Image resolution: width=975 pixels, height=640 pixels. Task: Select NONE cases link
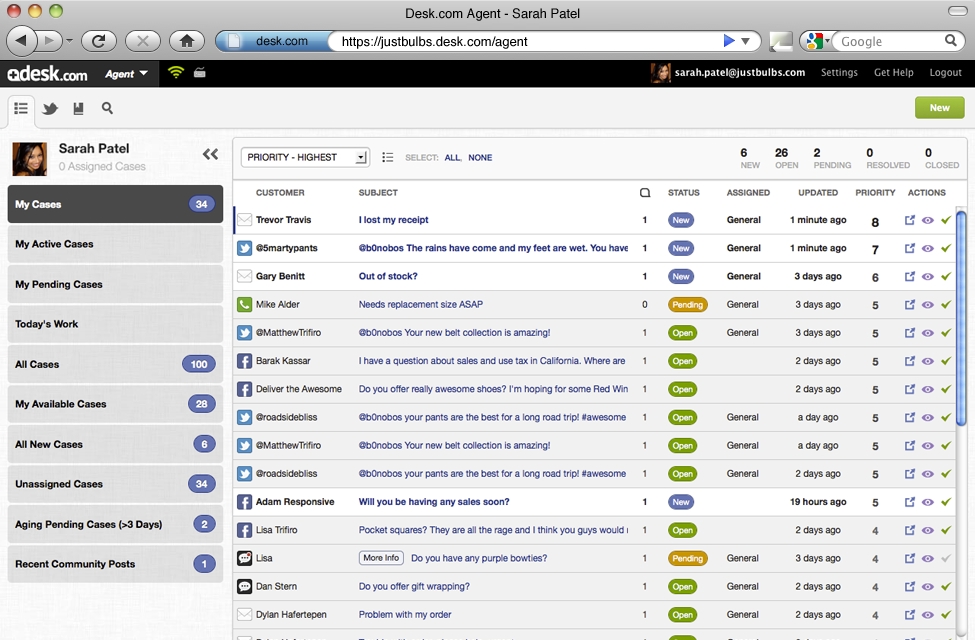pos(480,158)
